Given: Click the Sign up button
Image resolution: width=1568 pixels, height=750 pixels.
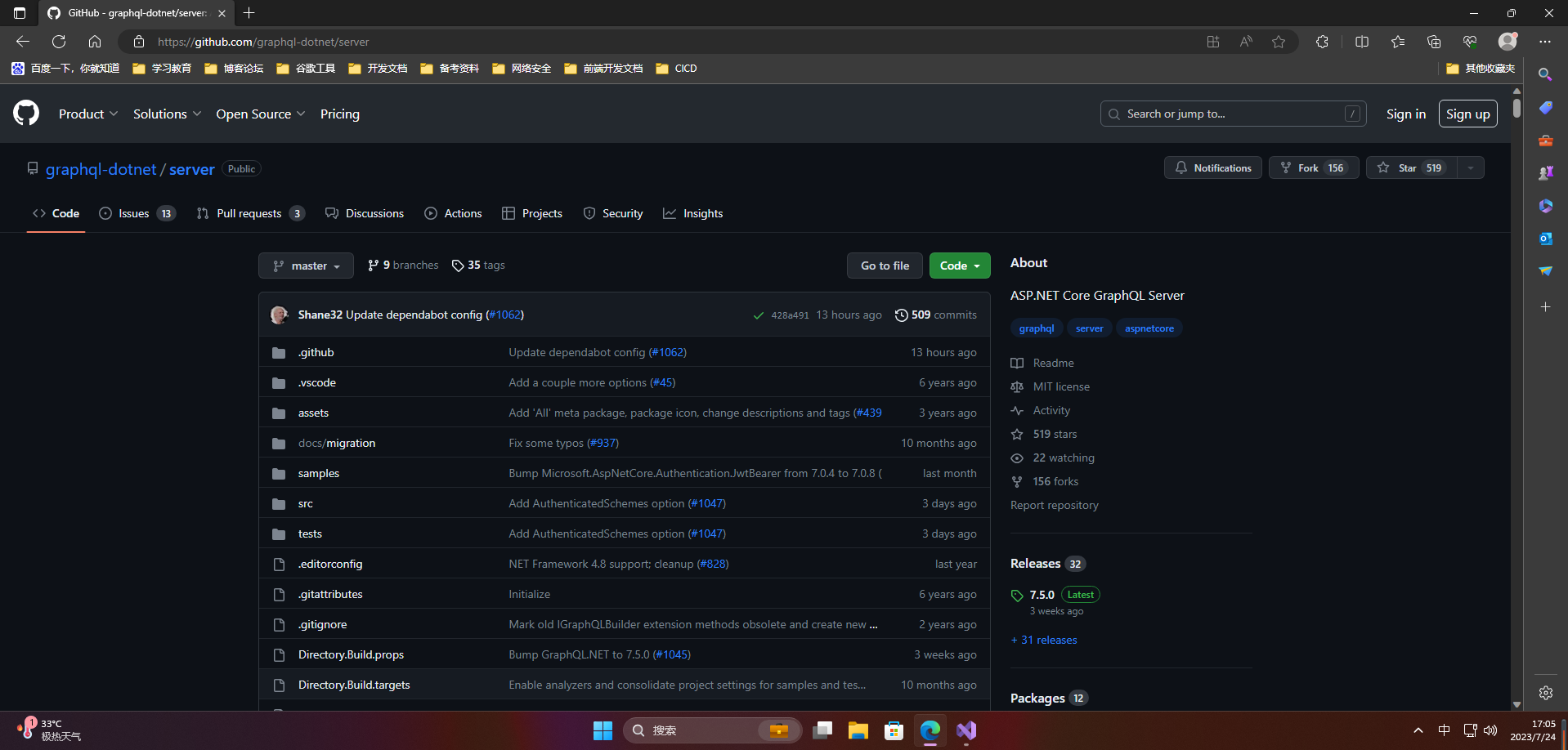Looking at the screenshot, I should pyautogui.click(x=1468, y=114).
